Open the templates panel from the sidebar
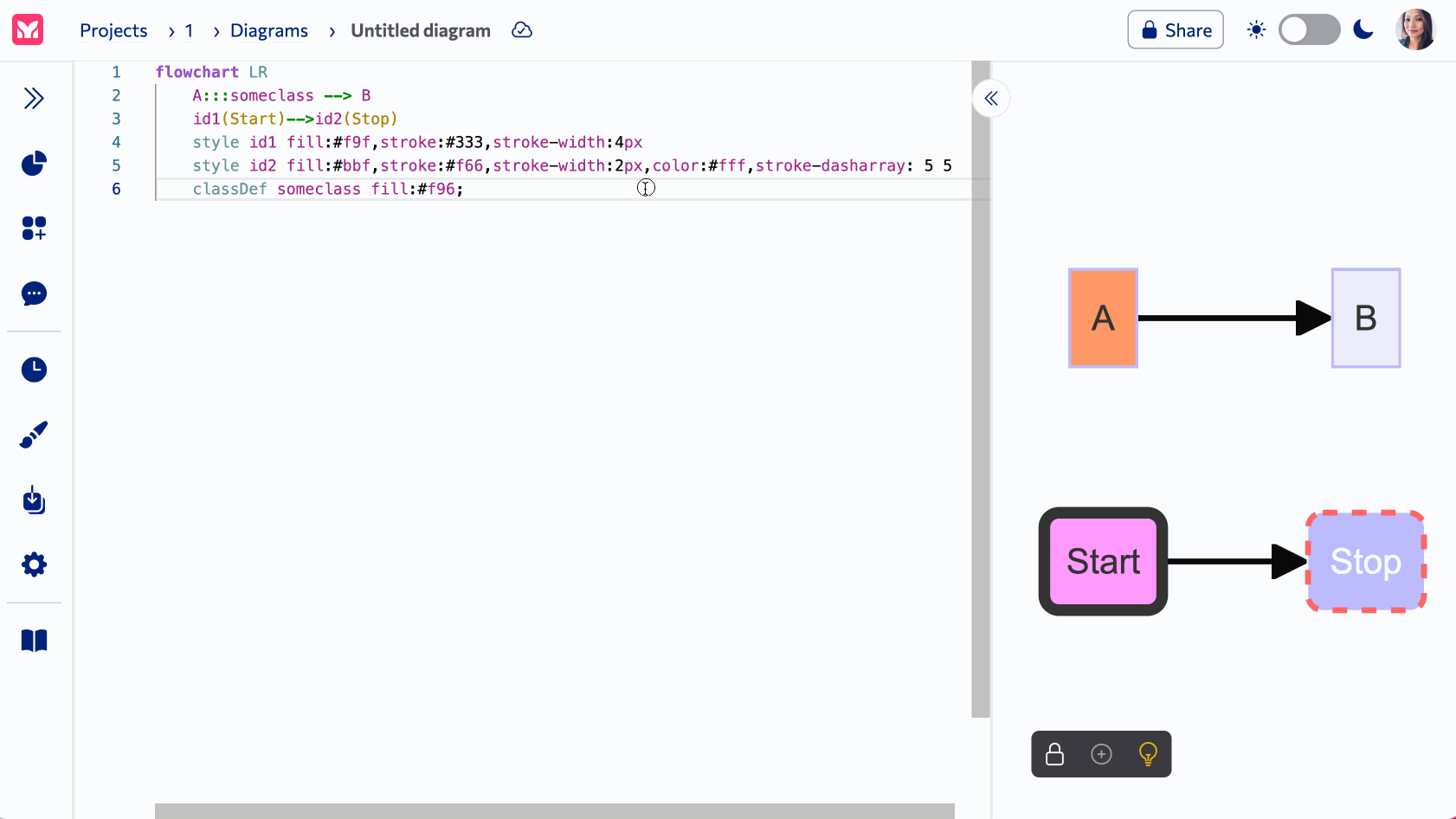 tap(34, 229)
